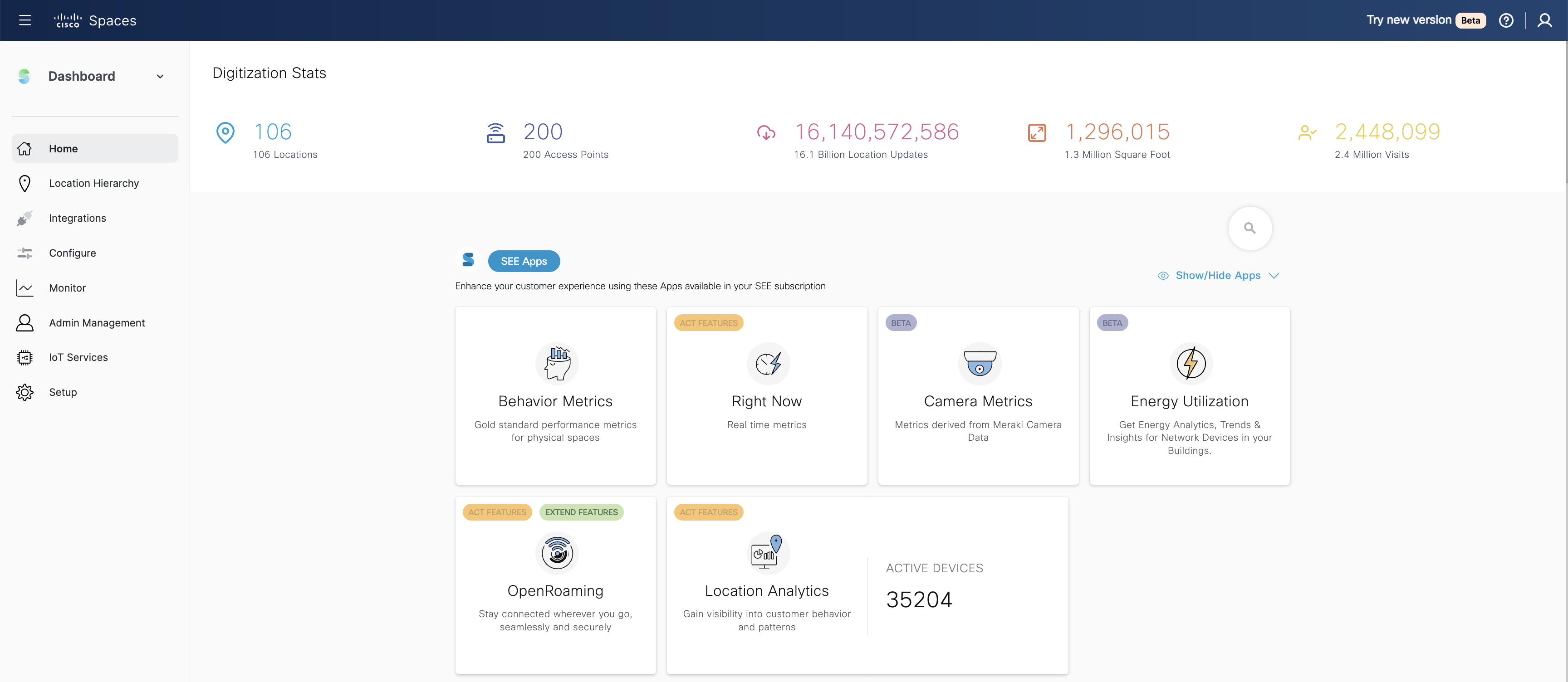Click the eye icon beside Show/Hide Apps
1568x682 pixels.
pos(1162,276)
